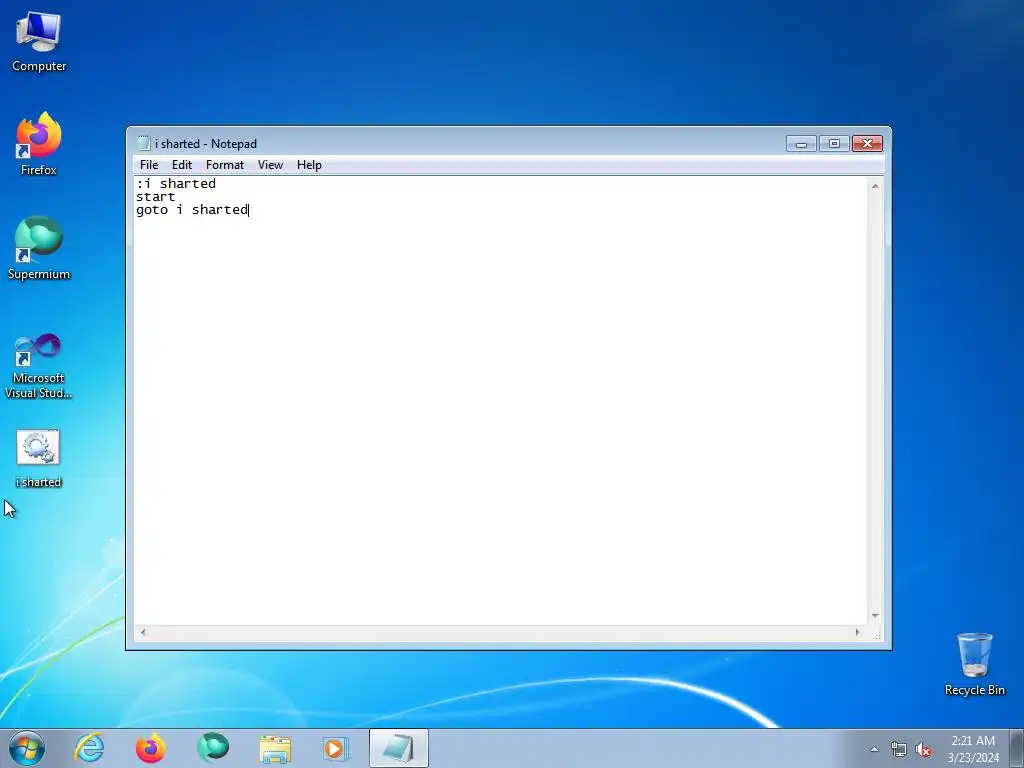1024x768 pixels.
Task: Click the horizontal scrollbar left arrow
Action: [x=143, y=632]
